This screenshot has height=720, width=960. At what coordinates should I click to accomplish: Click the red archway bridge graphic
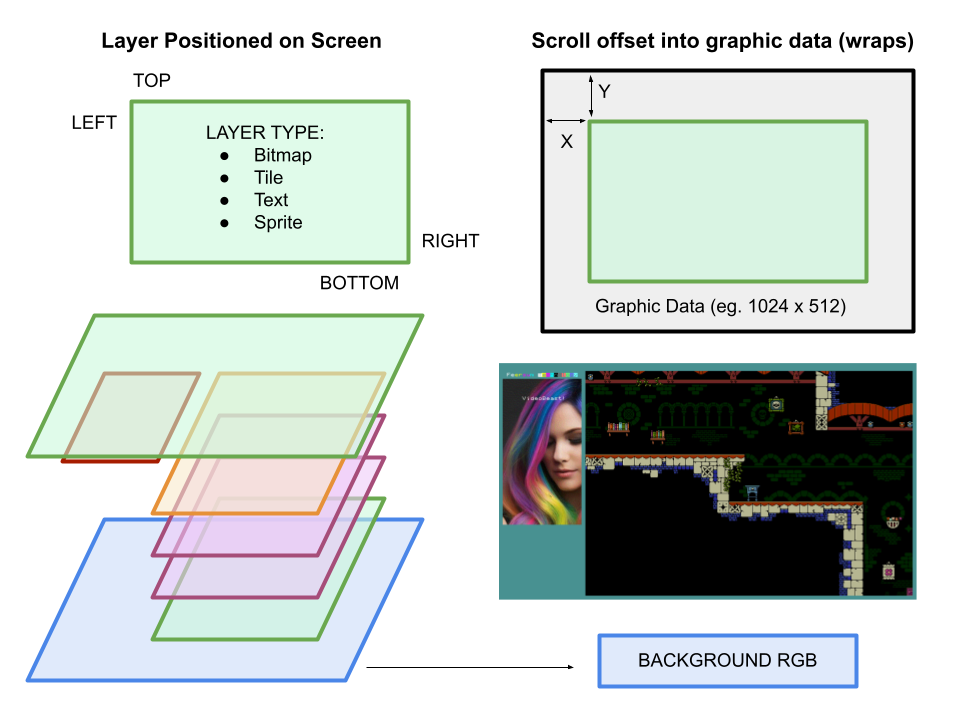[863, 412]
